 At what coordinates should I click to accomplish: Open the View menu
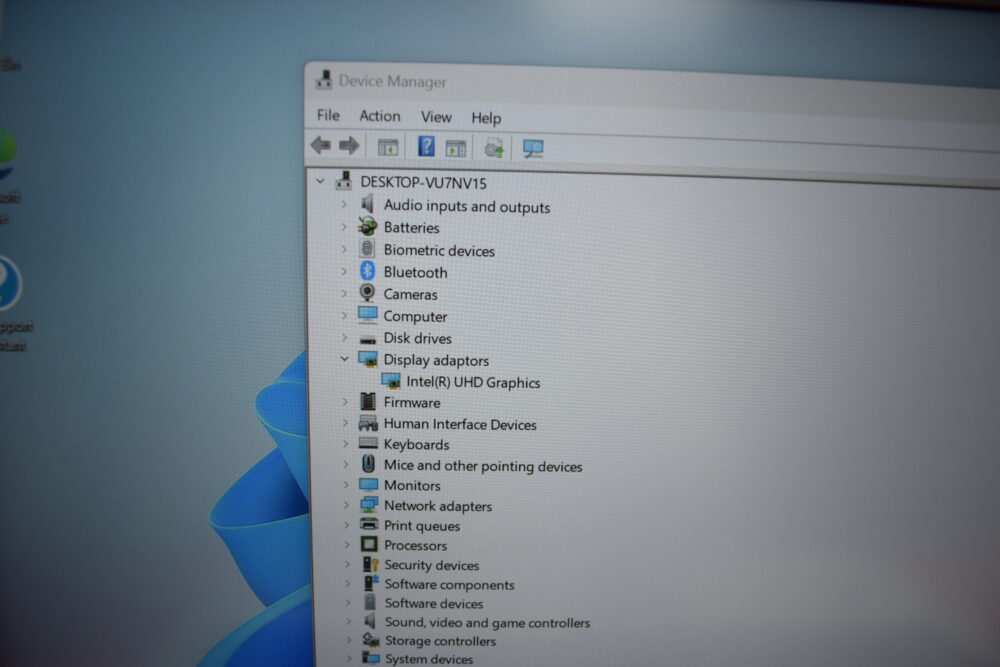(x=436, y=117)
